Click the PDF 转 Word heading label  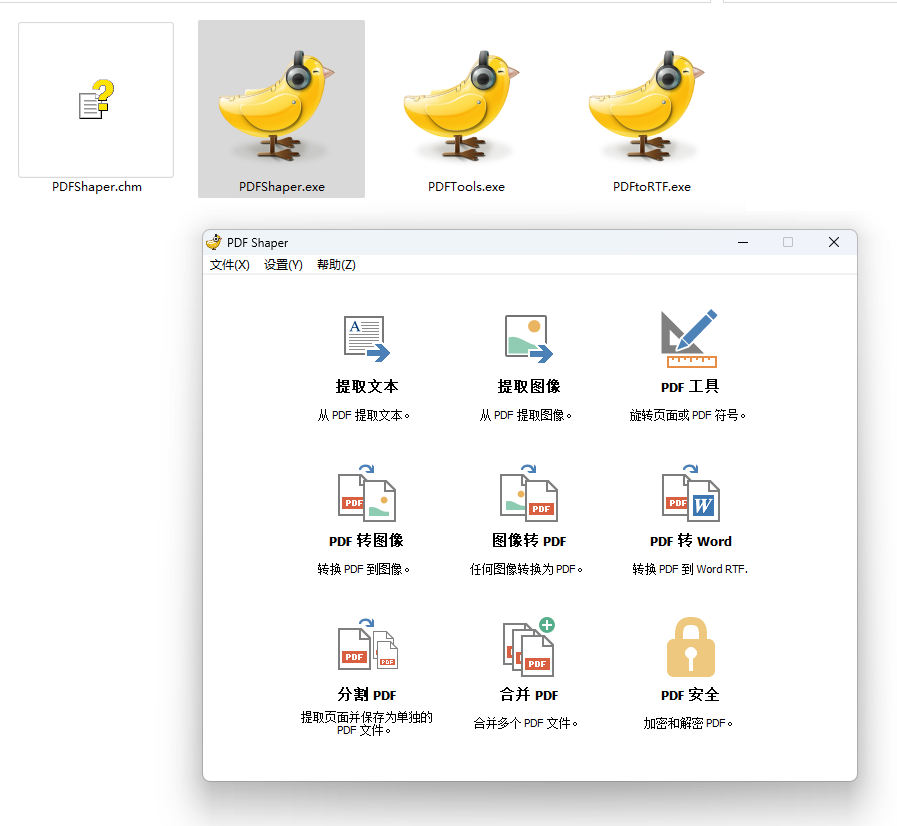click(x=690, y=541)
